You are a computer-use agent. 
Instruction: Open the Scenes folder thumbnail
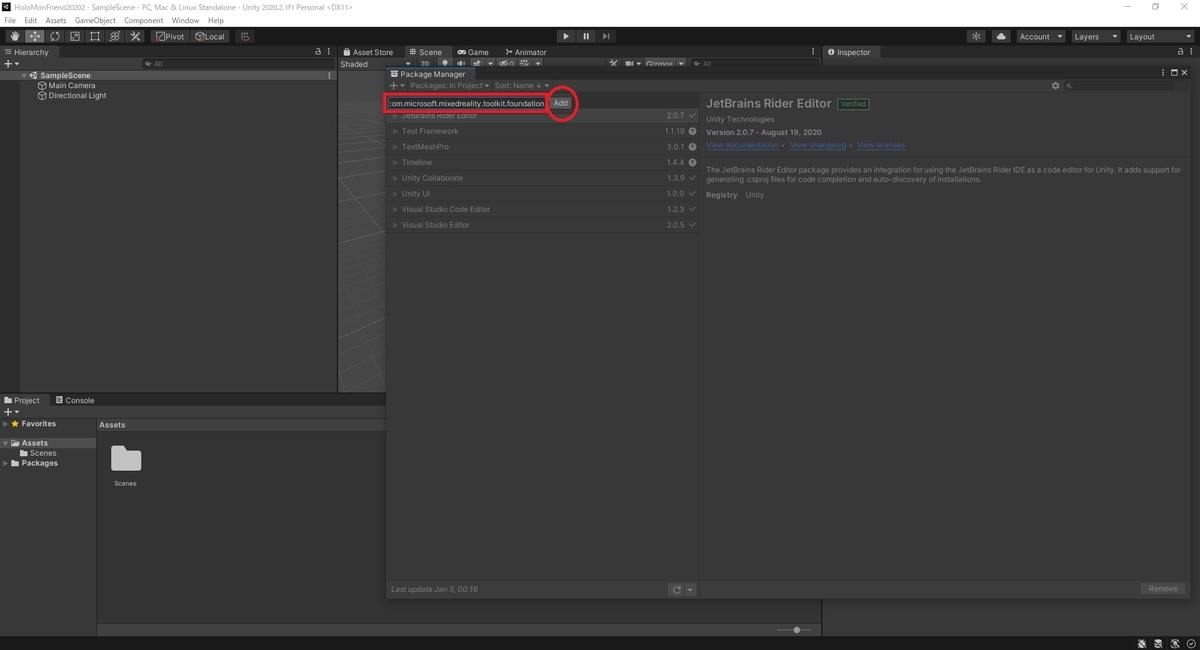[126, 459]
